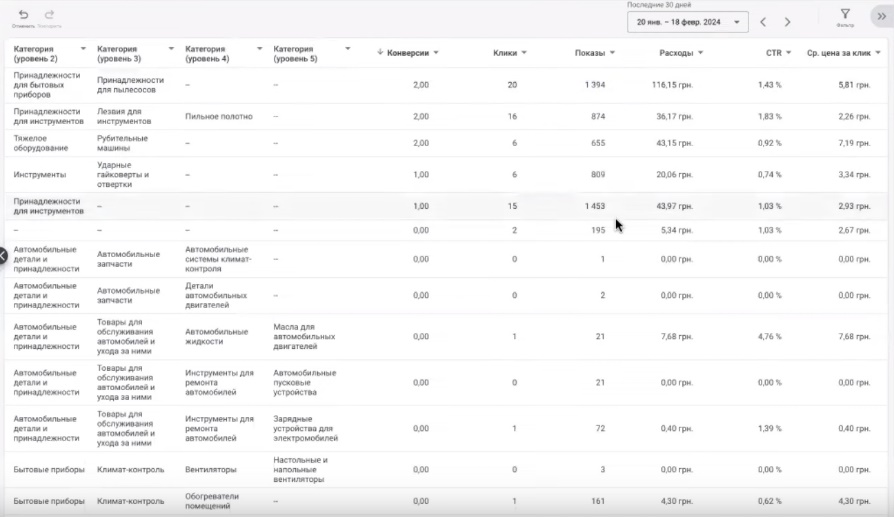Click the Клики column header

[505, 52]
